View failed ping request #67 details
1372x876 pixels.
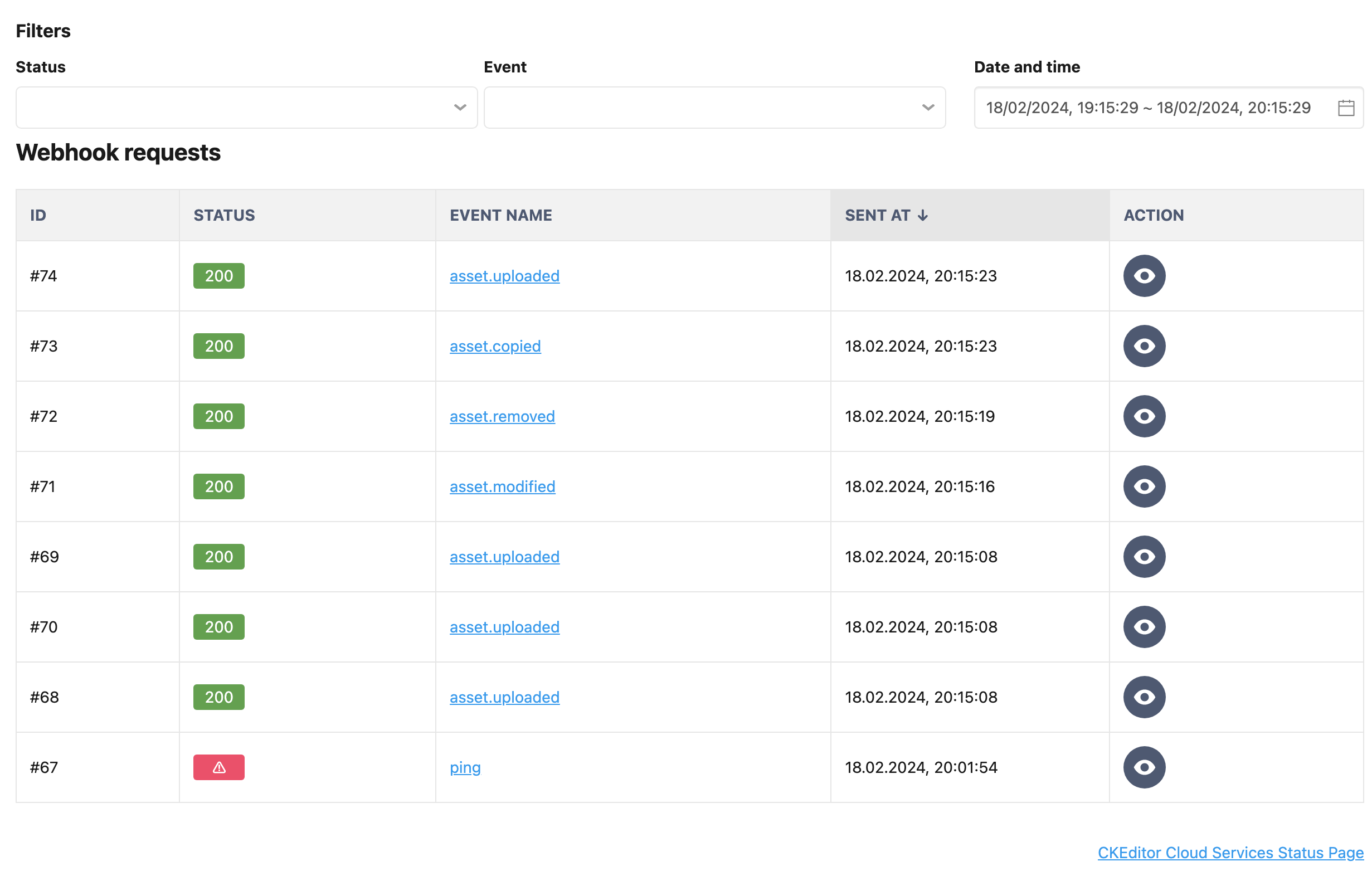click(1144, 767)
